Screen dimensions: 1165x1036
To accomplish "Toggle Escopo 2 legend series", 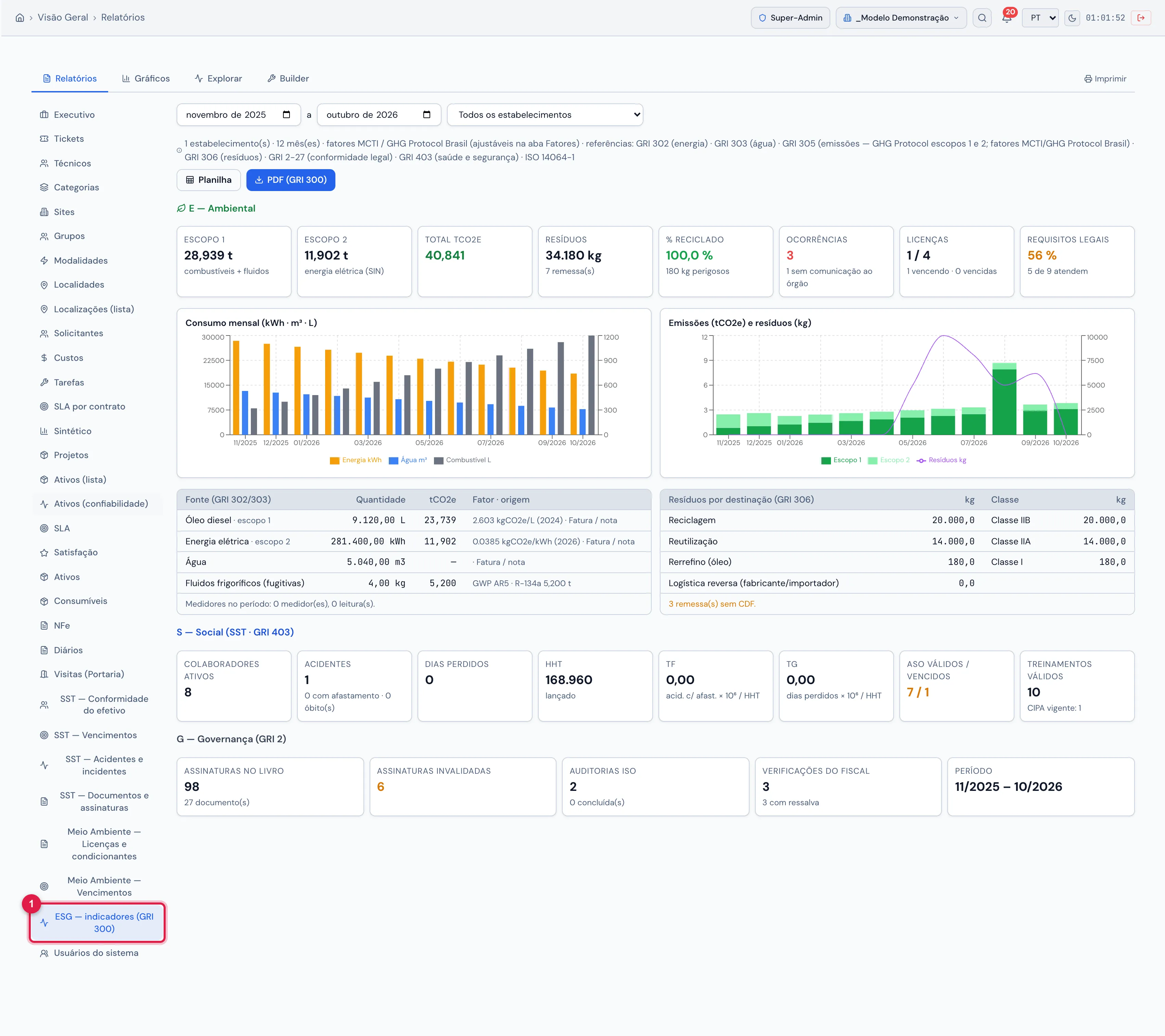I will click(888, 460).
